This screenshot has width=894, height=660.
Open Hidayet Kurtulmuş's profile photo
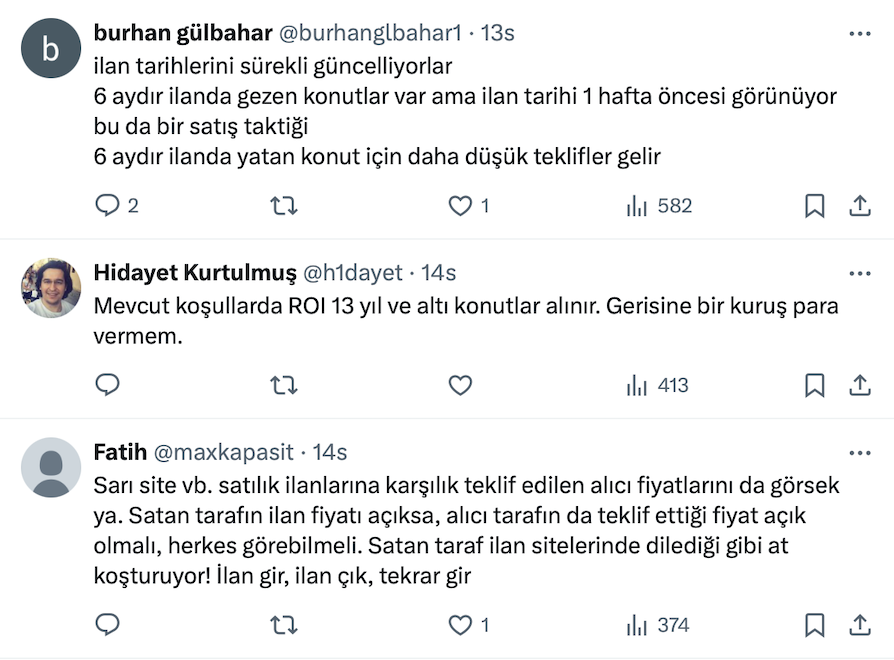50,288
